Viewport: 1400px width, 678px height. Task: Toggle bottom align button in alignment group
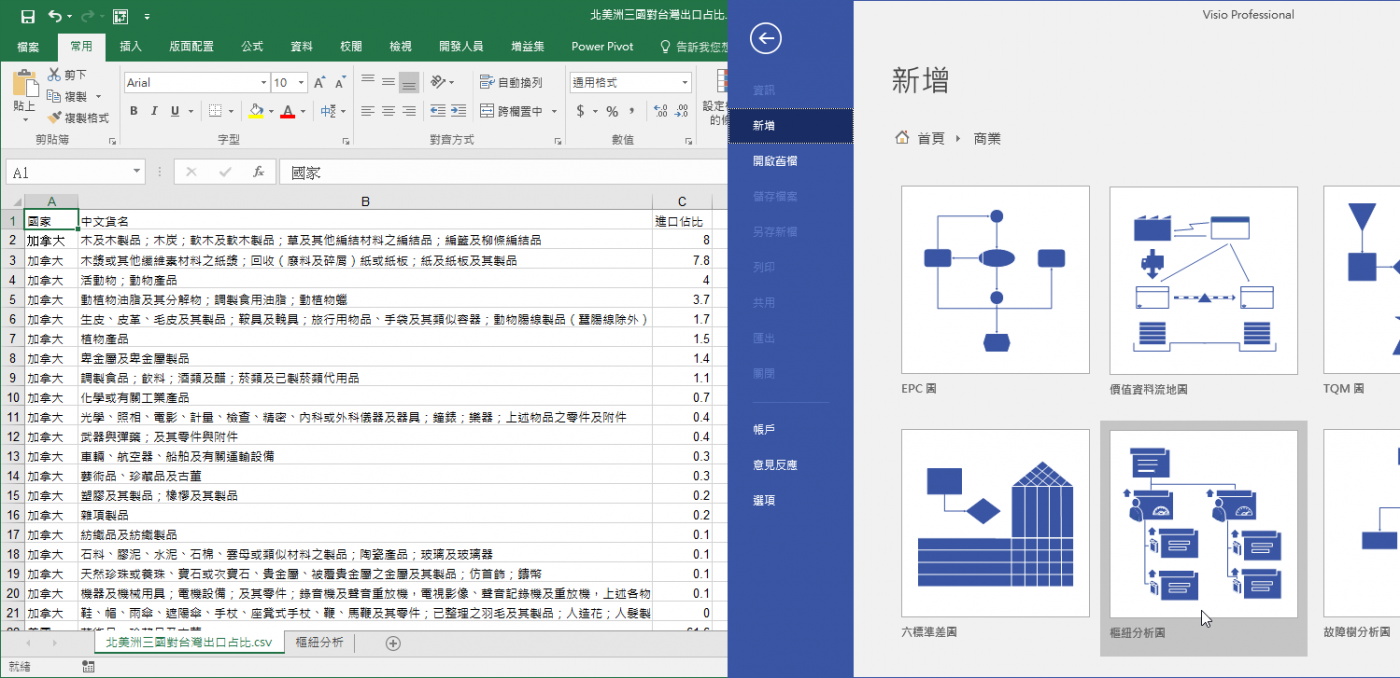pos(408,82)
